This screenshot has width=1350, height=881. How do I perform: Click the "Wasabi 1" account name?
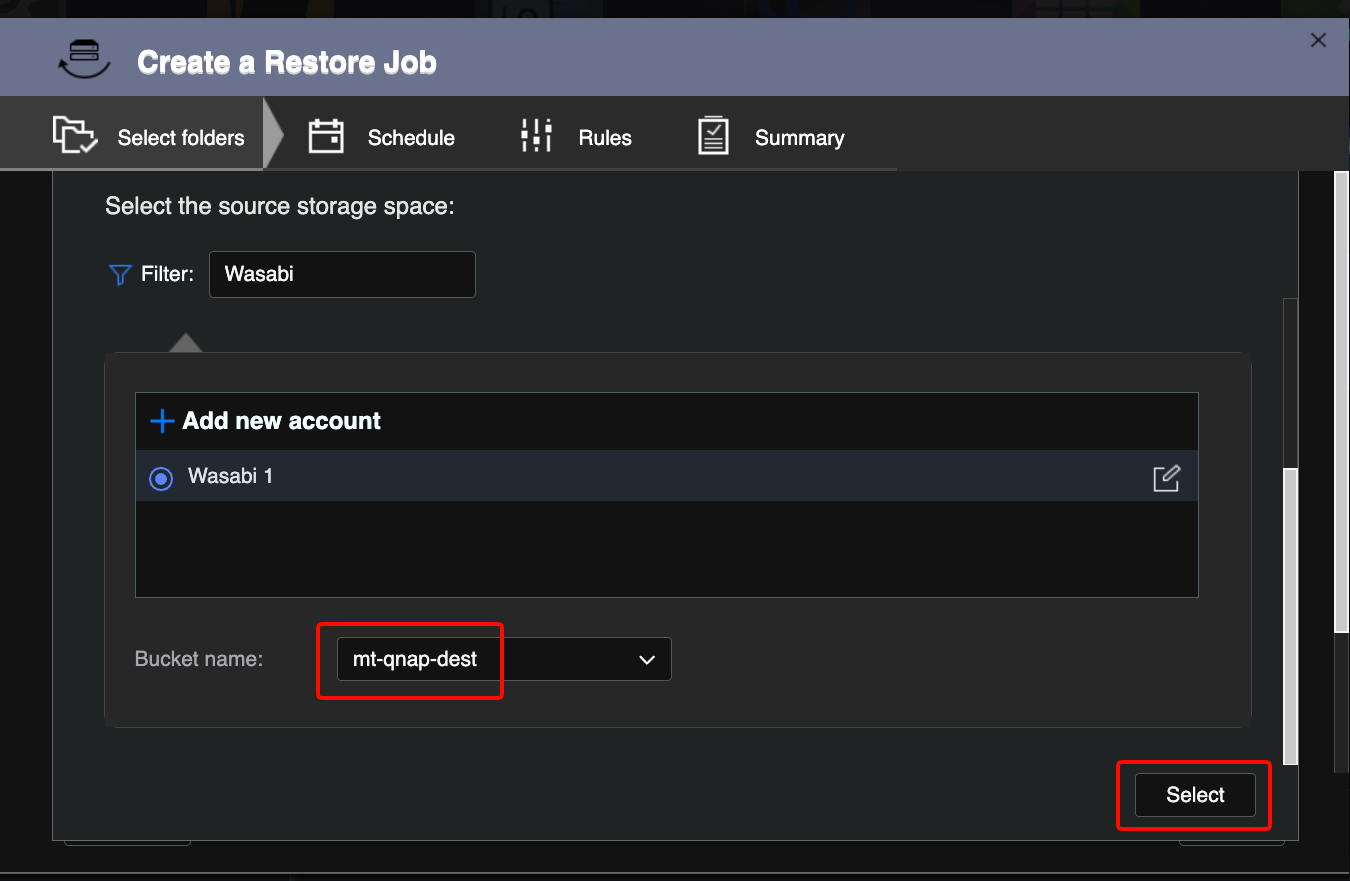tap(231, 477)
